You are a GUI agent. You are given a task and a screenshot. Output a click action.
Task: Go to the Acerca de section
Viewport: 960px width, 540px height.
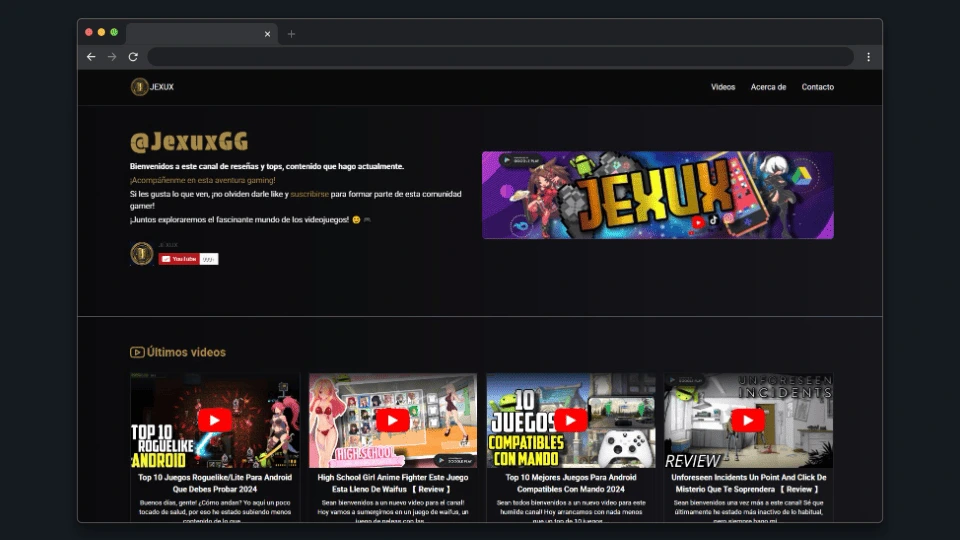click(768, 87)
